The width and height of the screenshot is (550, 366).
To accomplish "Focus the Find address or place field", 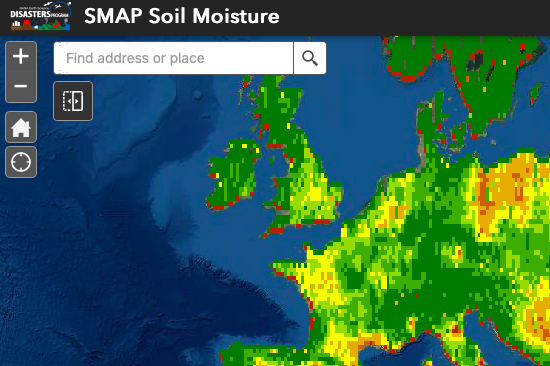I will click(x=174, y=58).
